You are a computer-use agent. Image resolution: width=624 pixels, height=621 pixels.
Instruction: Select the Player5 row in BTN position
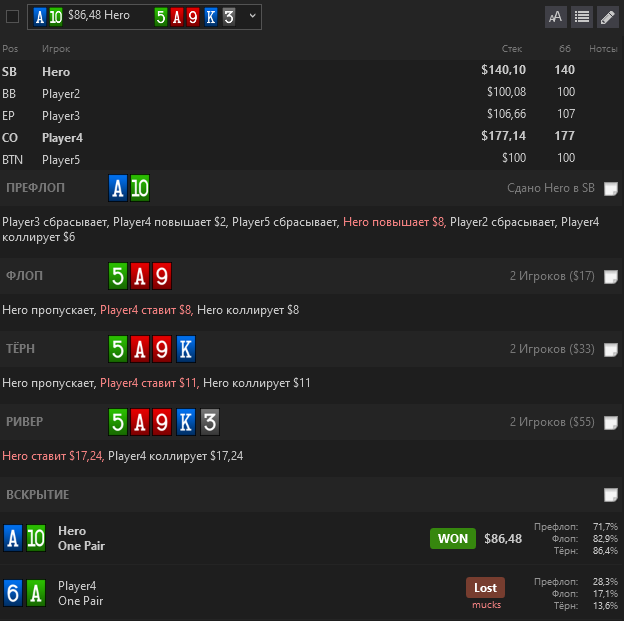click(312, 159)
